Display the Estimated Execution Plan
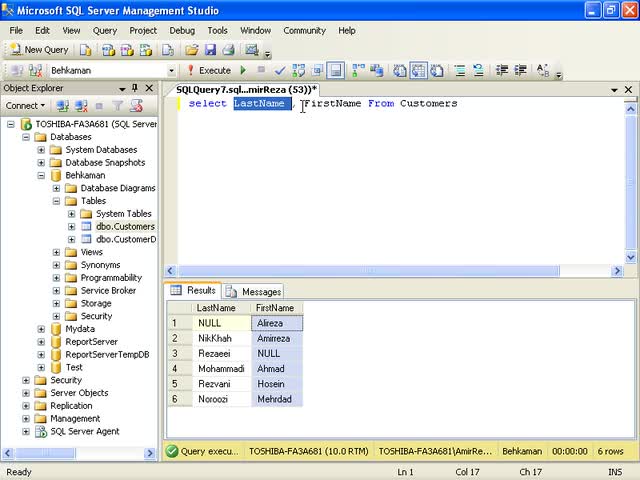640x480 pixels. tap(298, 71)
